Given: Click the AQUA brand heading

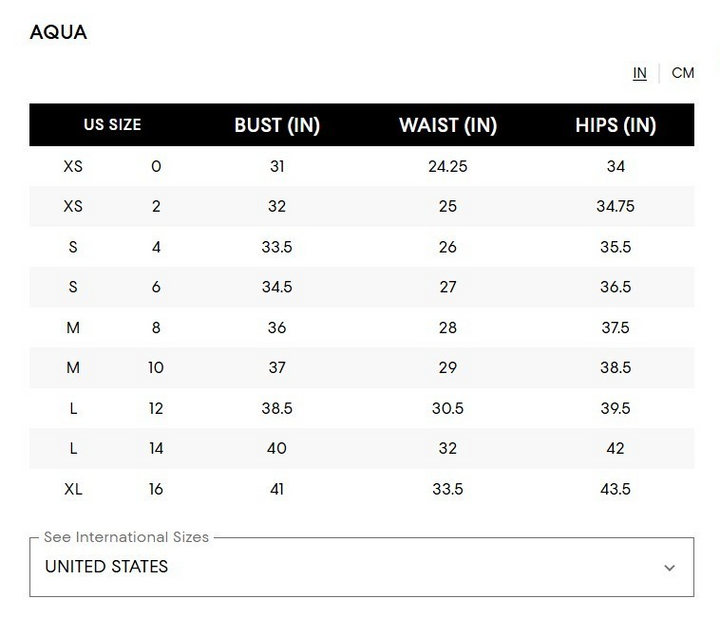Looking at the screenshot, I should coord(59,32).
